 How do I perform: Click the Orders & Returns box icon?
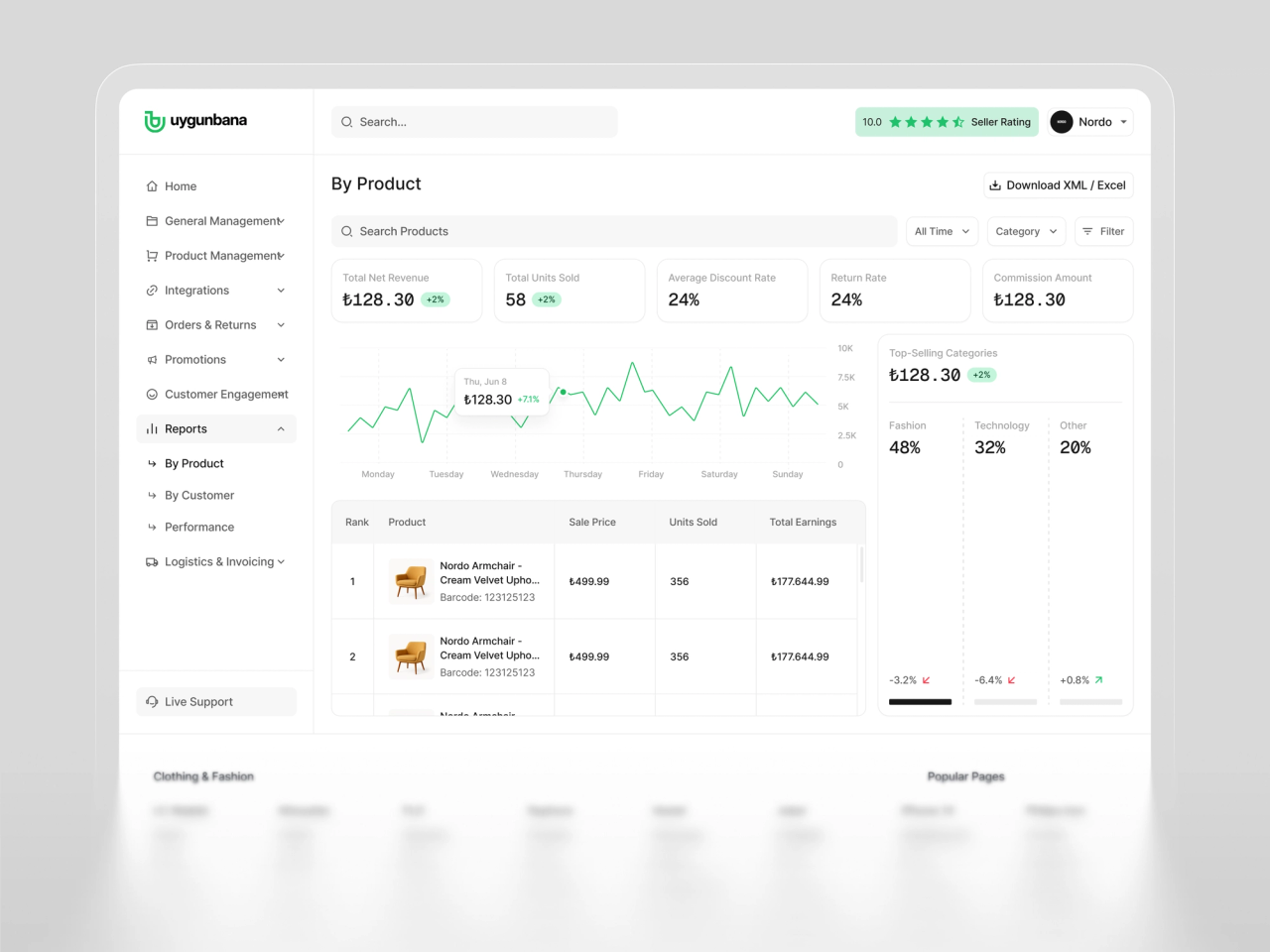pyautogui.click(x=152, y=325)
